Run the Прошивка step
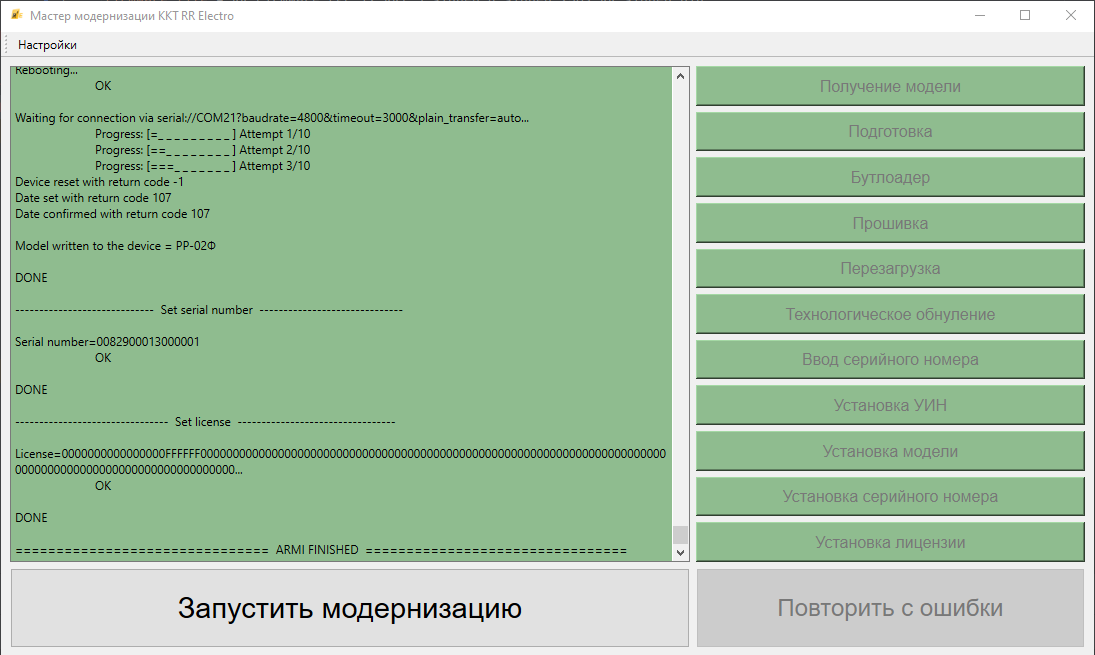 [890, 223]
